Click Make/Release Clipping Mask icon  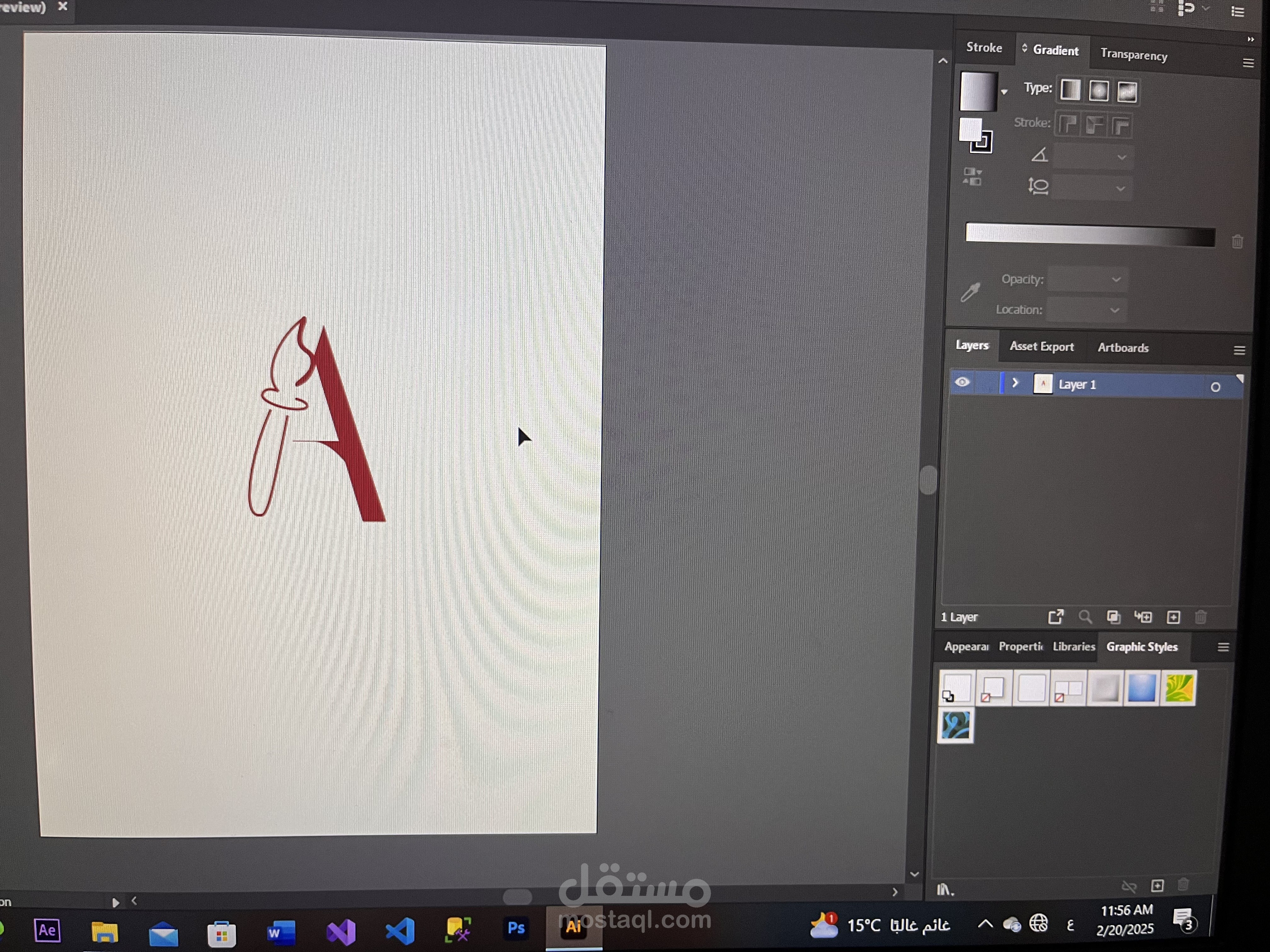click(x=1113, y=617)
